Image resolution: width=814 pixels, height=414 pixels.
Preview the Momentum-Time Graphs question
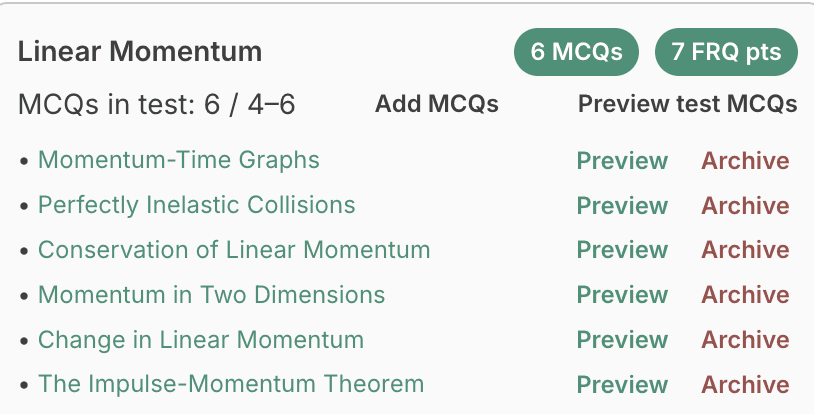[622, 161]
